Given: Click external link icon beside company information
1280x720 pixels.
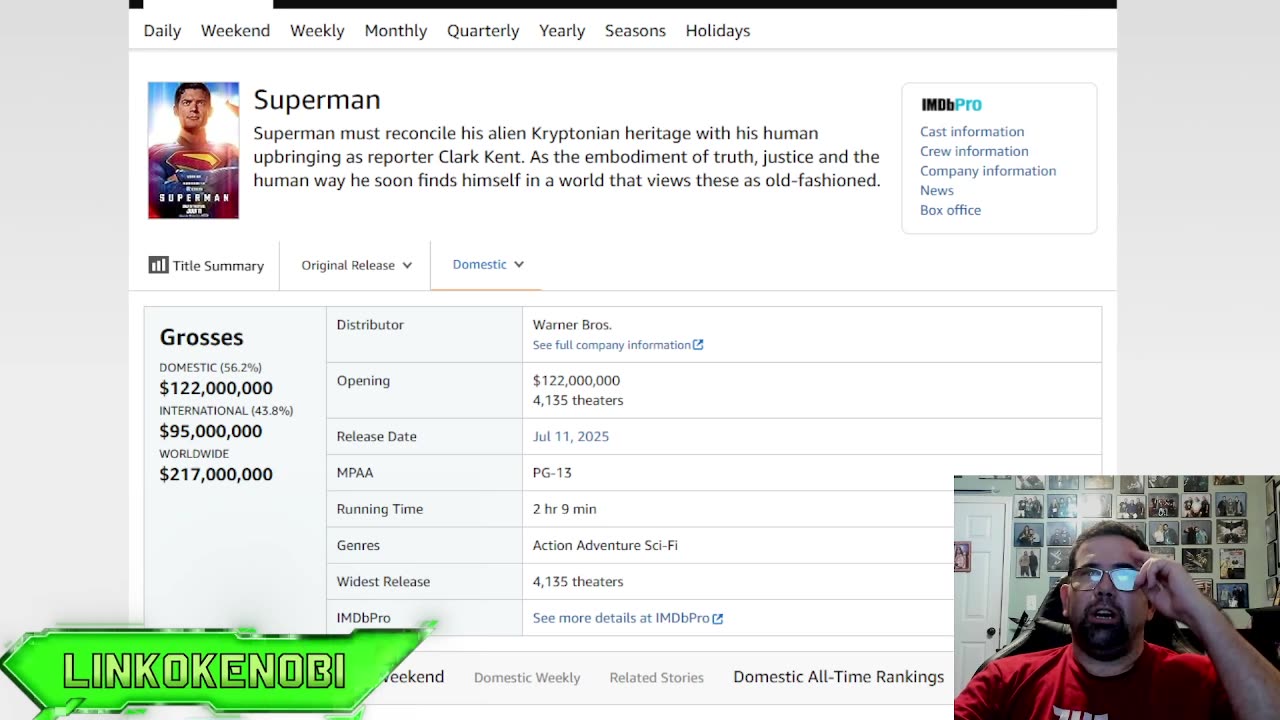Looking at the screenshot, I should 698,345.
